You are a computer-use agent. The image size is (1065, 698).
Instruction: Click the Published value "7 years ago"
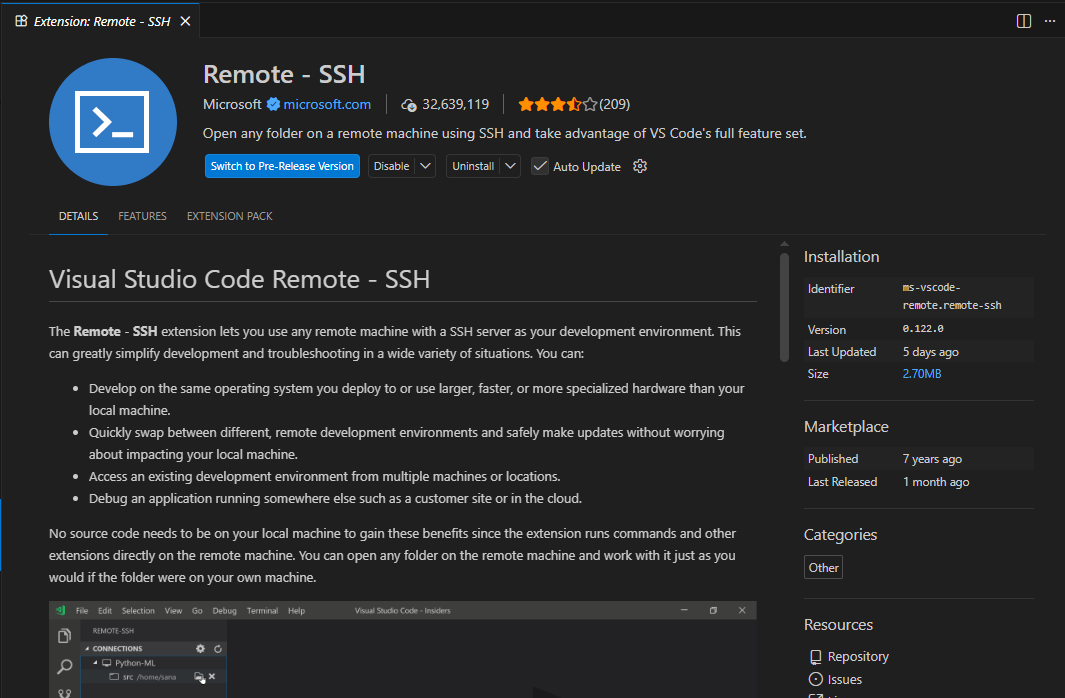click(932, 459)
